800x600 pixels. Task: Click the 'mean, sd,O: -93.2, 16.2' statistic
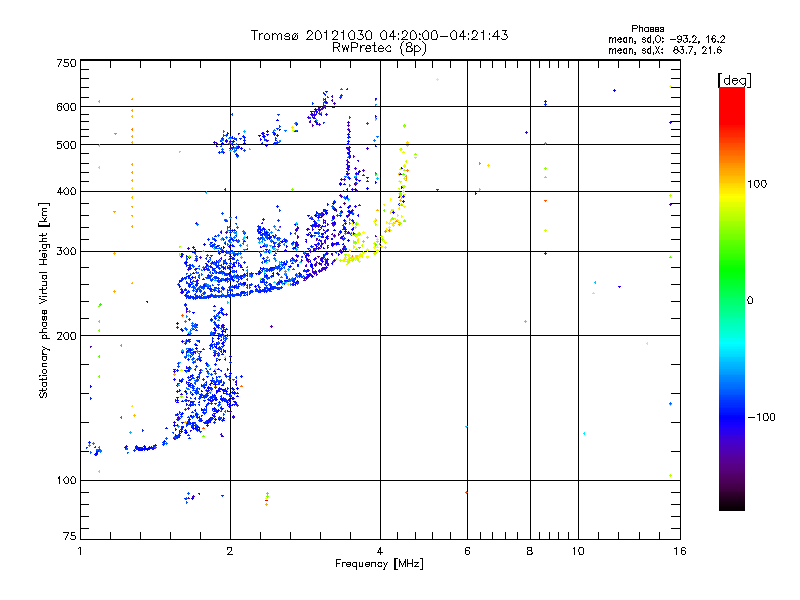[666, 39]
